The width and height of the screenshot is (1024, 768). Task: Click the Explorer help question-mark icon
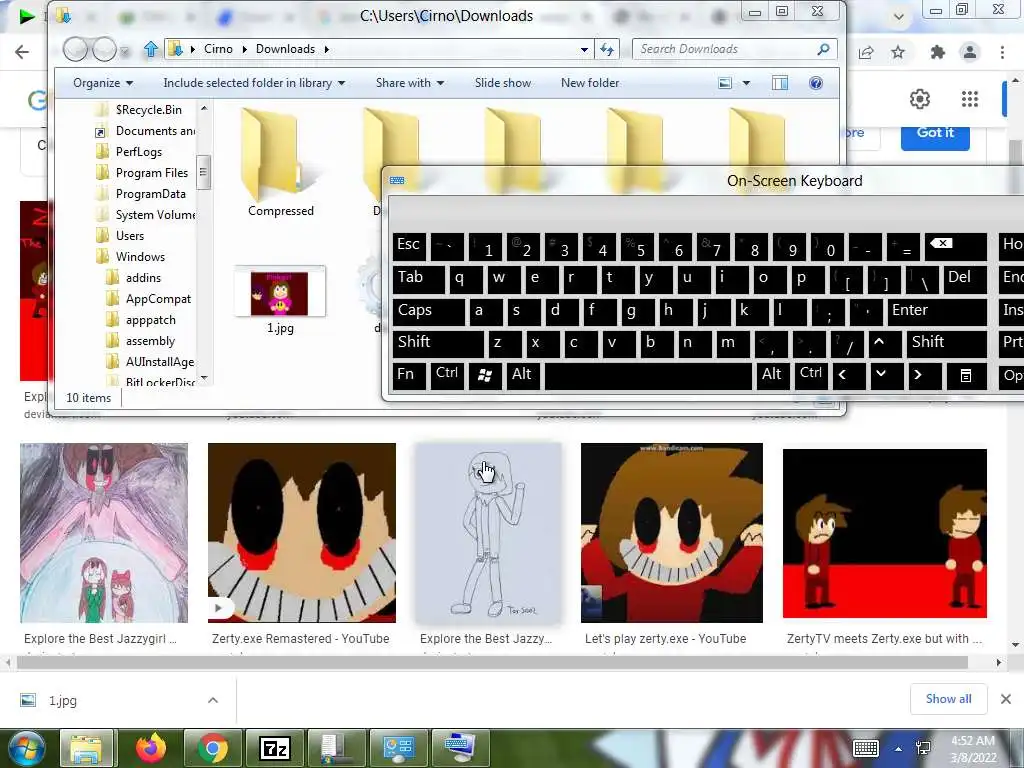[816, 83]
